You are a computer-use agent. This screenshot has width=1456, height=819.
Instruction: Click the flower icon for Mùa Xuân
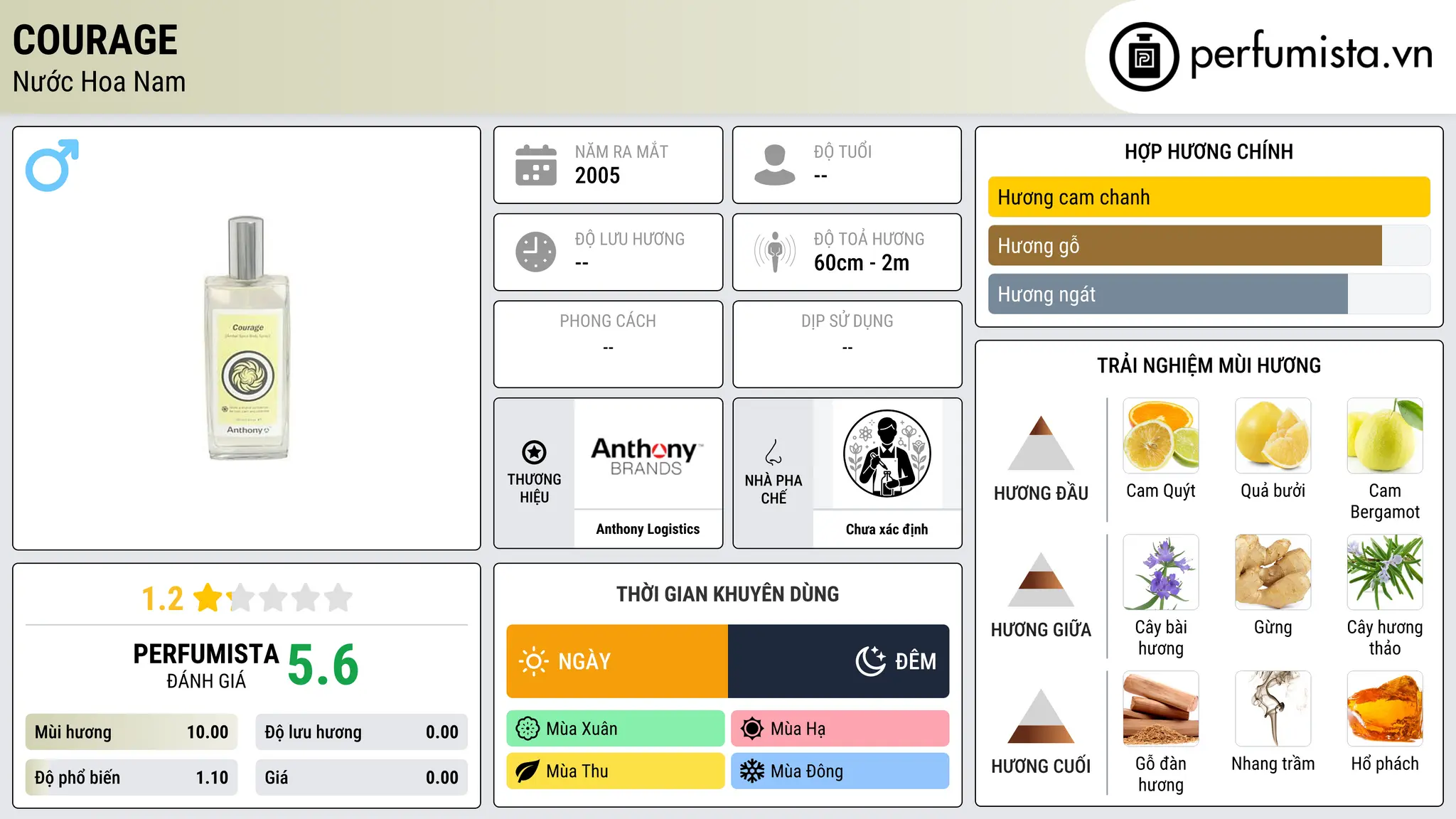click(528, 729)
